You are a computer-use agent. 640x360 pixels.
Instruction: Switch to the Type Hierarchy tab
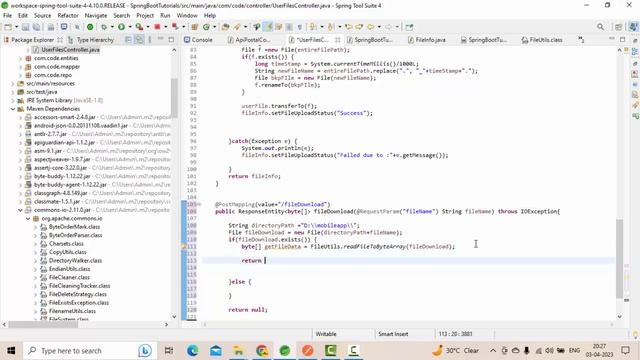91,40
